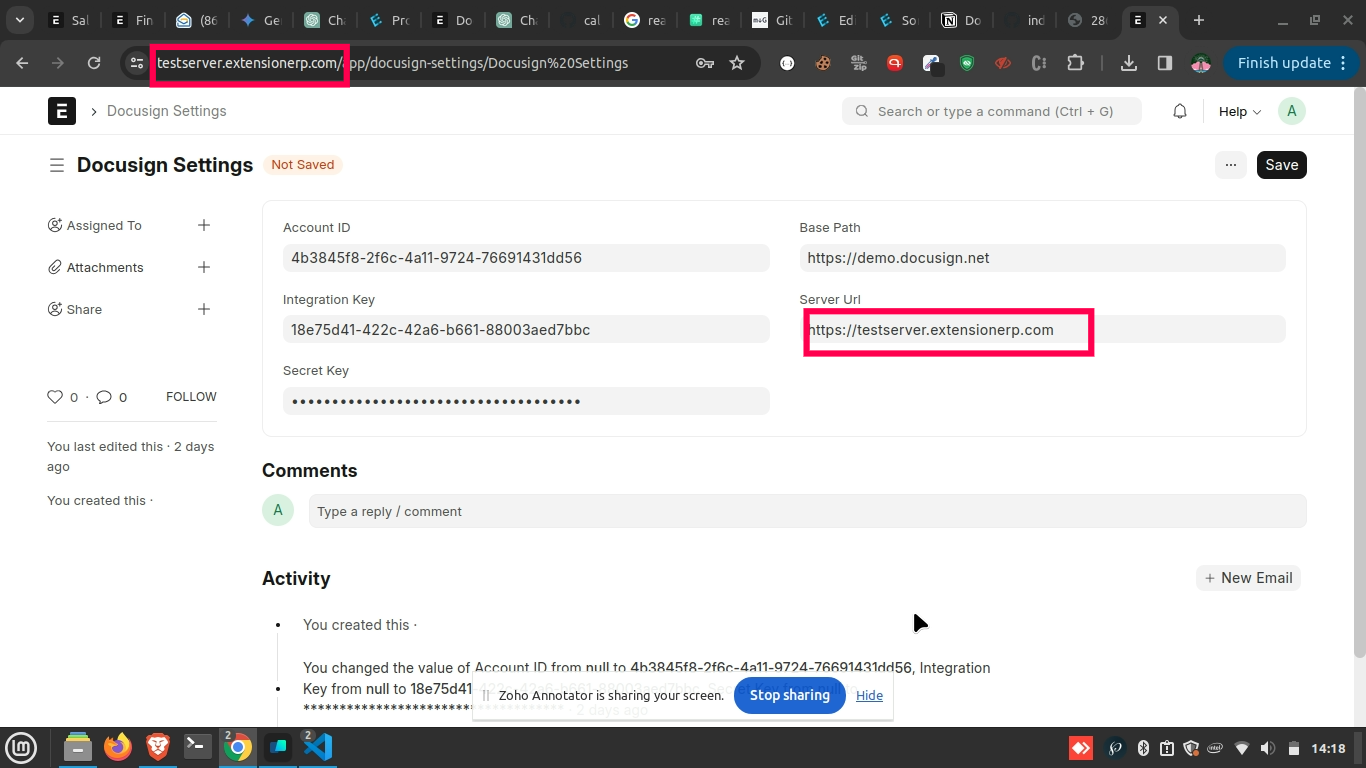Click the Bluetooth tray icon
Viewport: 1366px width, 768px height.
click(1143, 748)
